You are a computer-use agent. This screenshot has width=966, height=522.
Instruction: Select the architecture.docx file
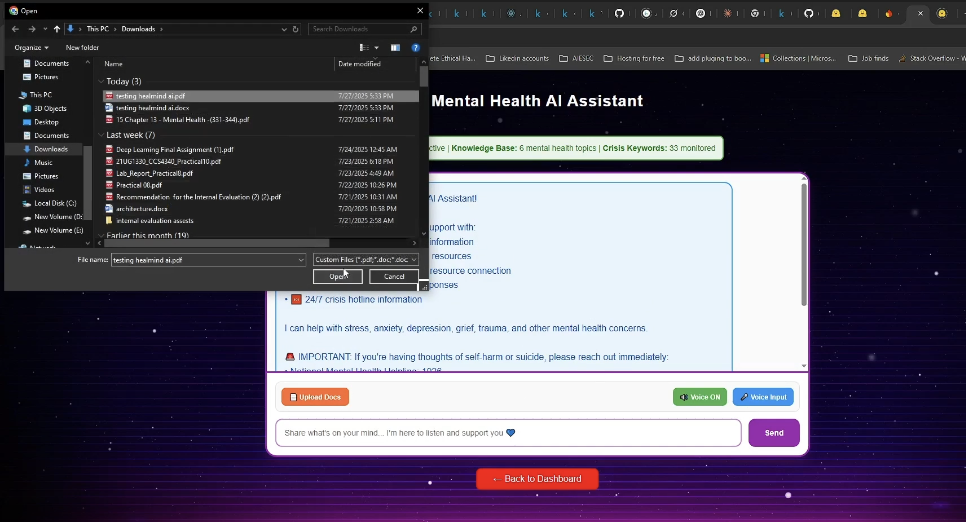141,209
